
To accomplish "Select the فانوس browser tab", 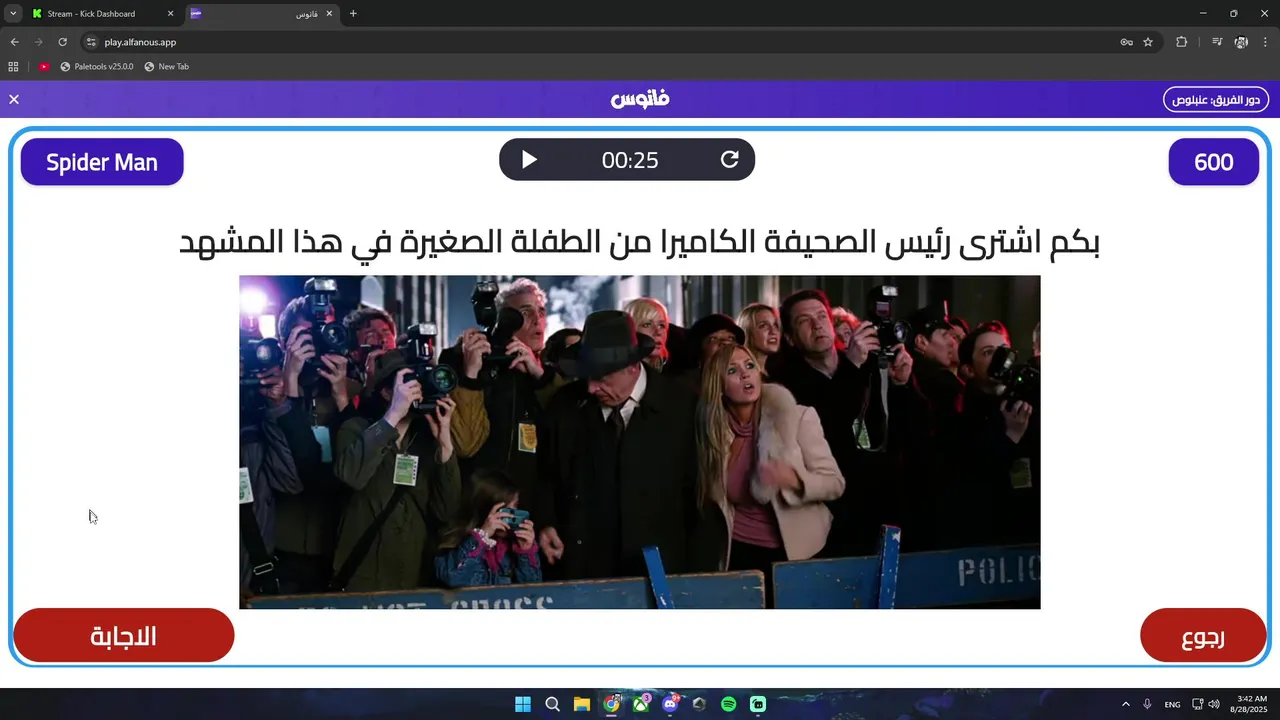I will (x=264, y=14).
